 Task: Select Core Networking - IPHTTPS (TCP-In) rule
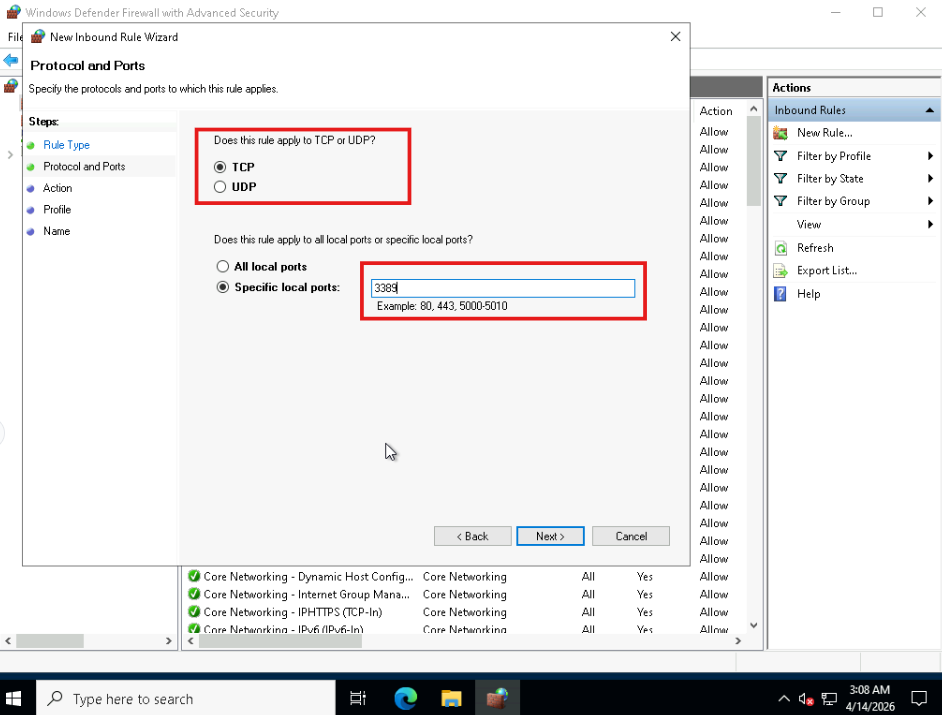click(293, 612)
